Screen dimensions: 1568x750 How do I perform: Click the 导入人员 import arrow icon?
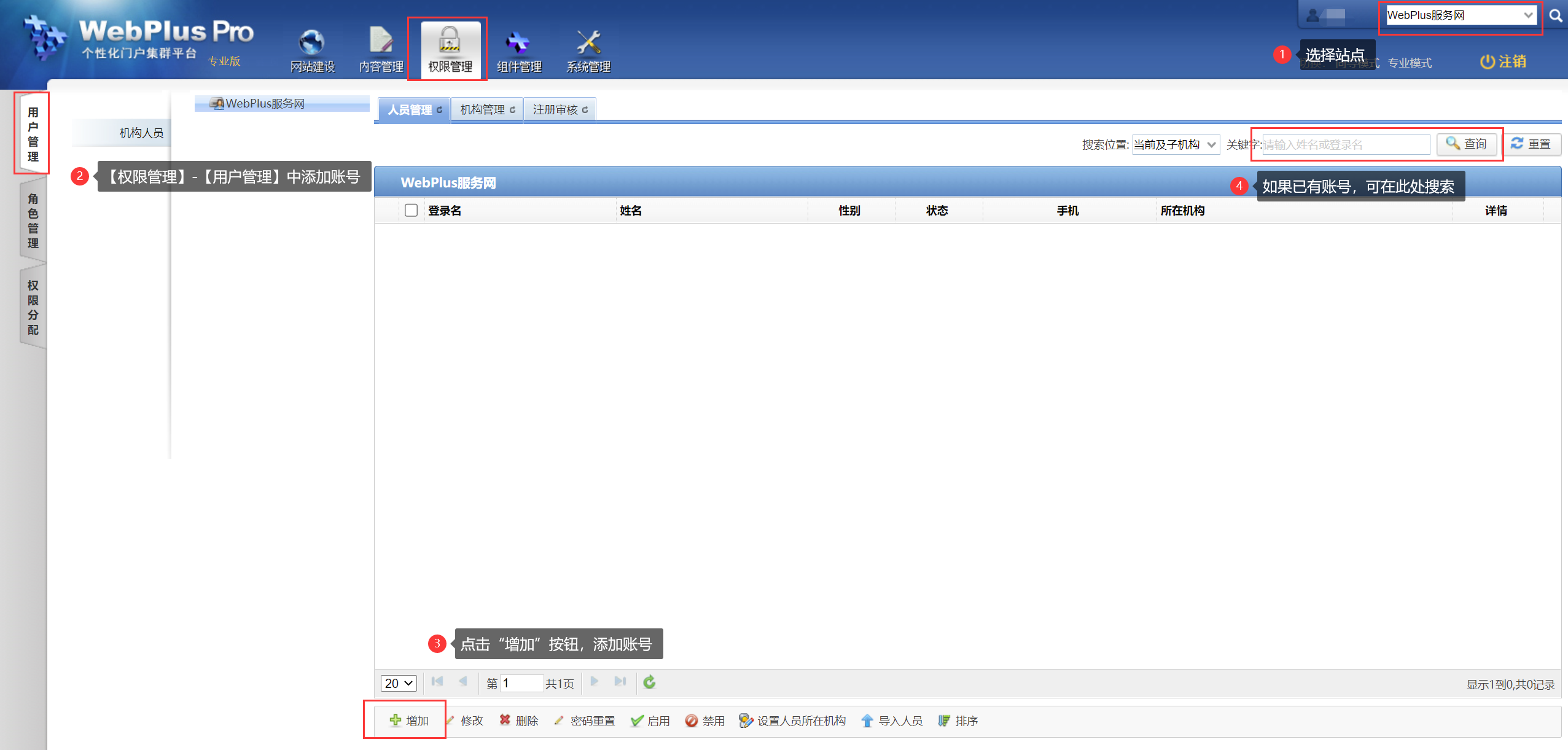[x=867, y=721]
